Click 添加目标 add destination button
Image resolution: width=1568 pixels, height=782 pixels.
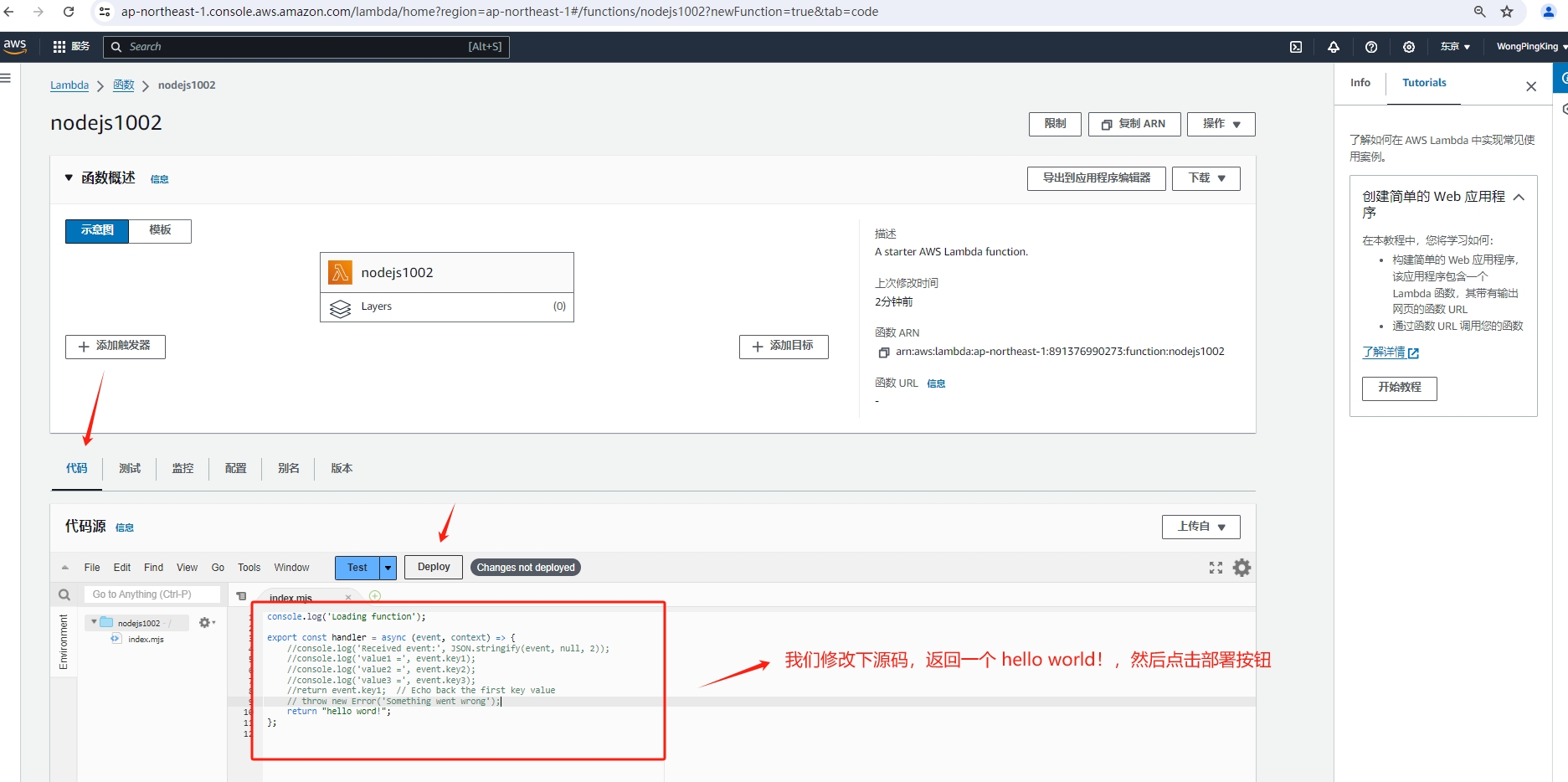784,347
